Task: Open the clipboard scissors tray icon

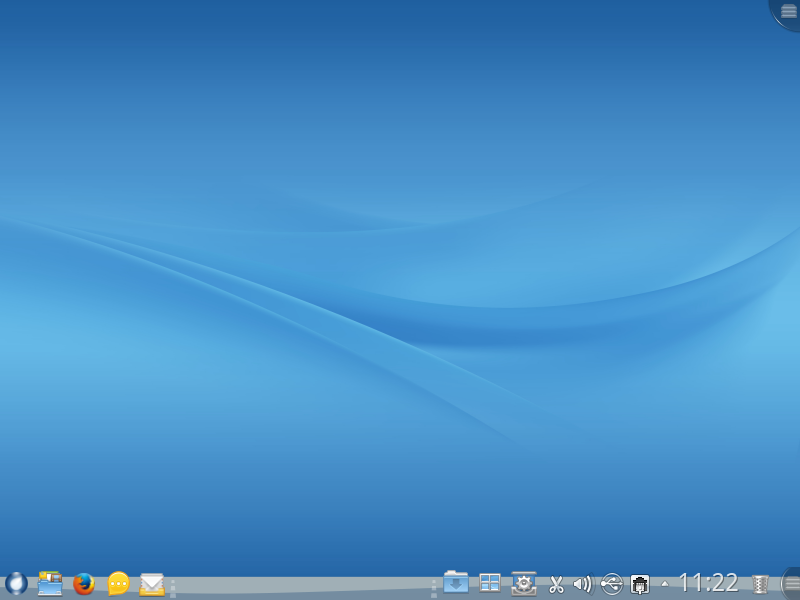Action: 557,584
